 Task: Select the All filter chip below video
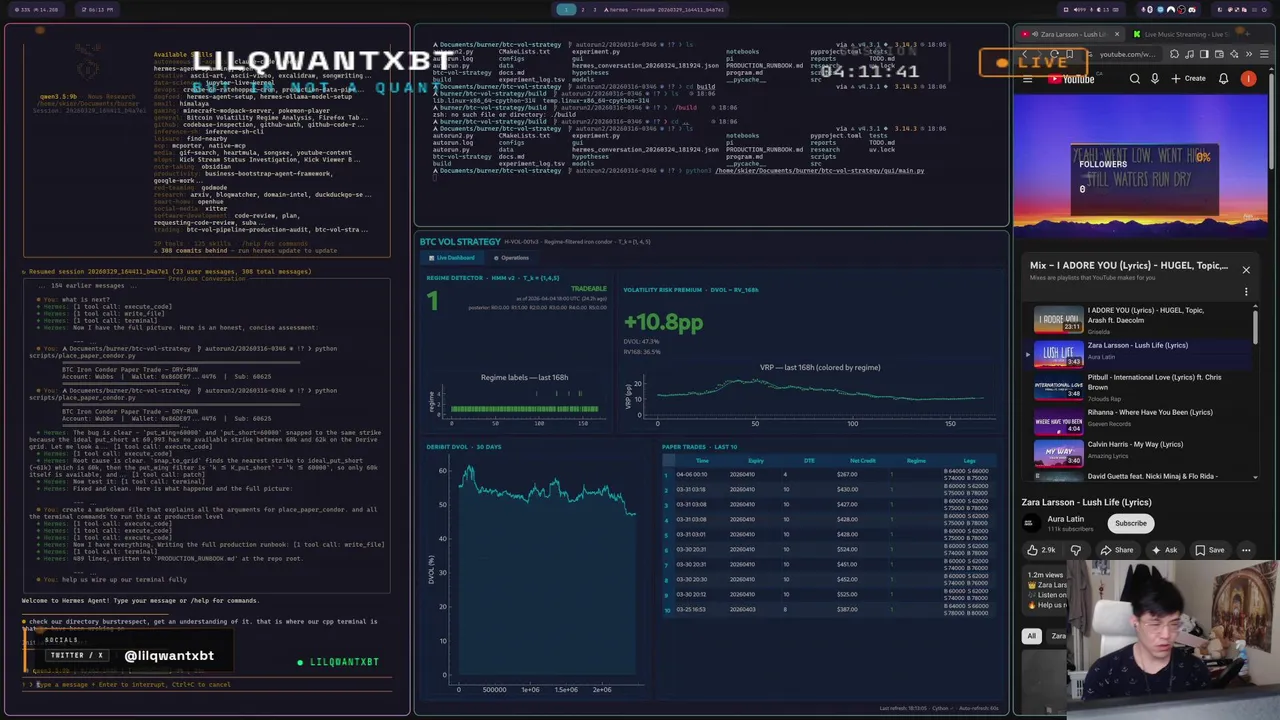pos(1031,636)
